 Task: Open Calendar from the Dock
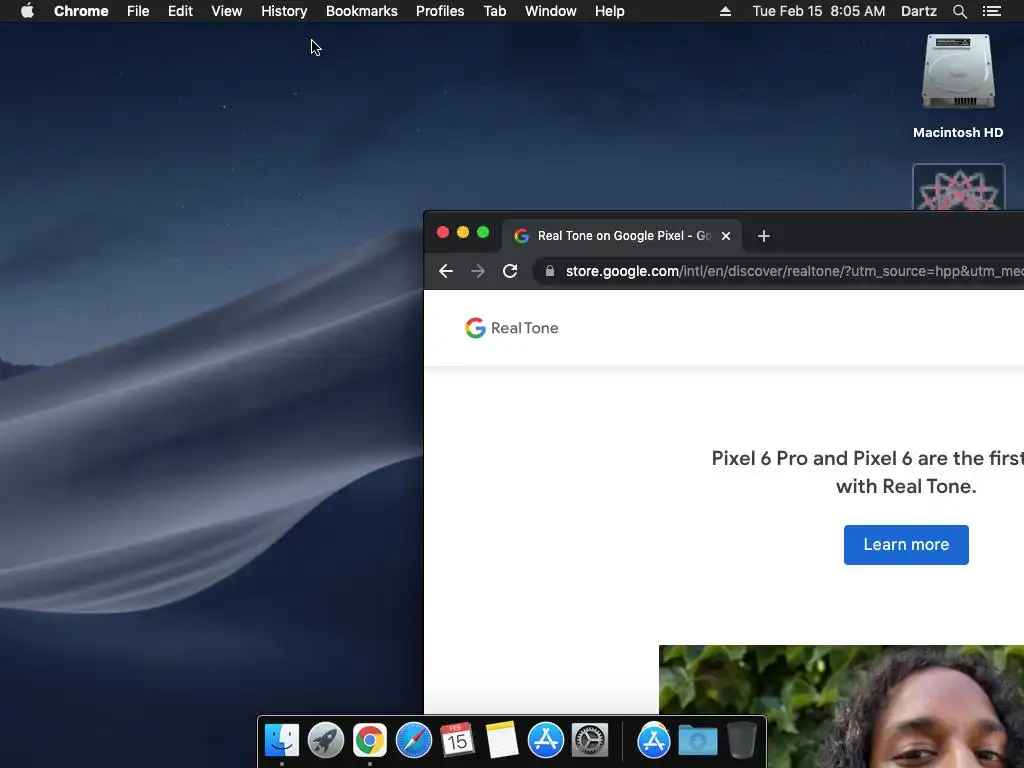pos(457,740)
